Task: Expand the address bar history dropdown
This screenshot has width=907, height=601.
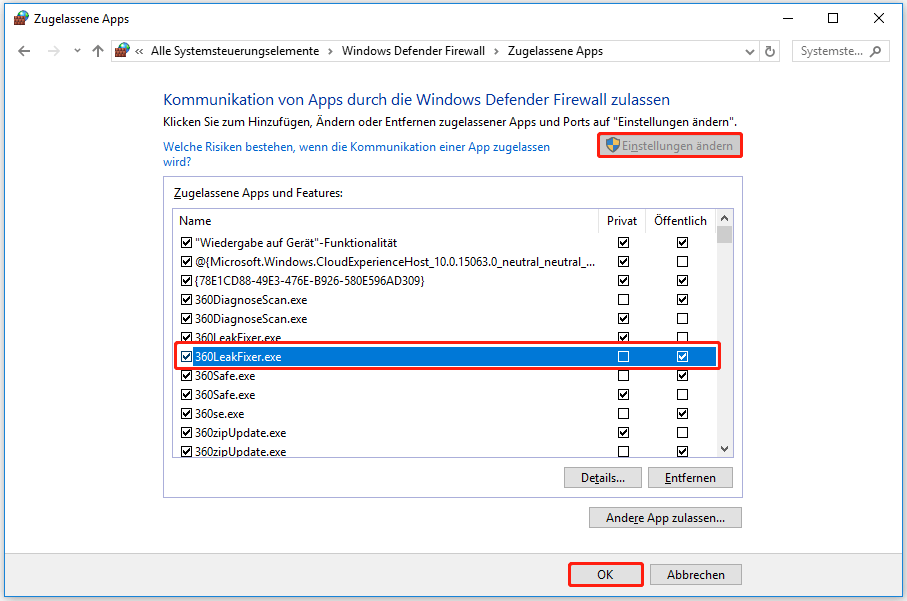Action: [x=750, y=51]
